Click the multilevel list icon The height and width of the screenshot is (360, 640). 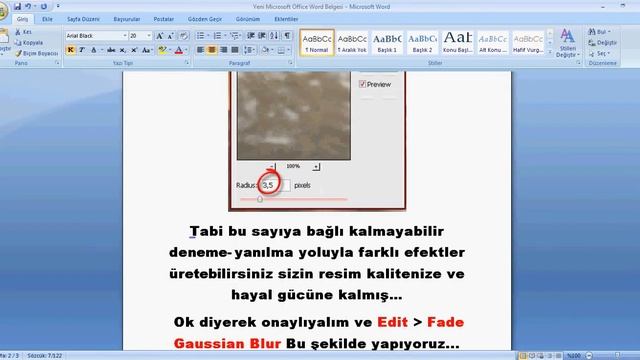(235, 36)
